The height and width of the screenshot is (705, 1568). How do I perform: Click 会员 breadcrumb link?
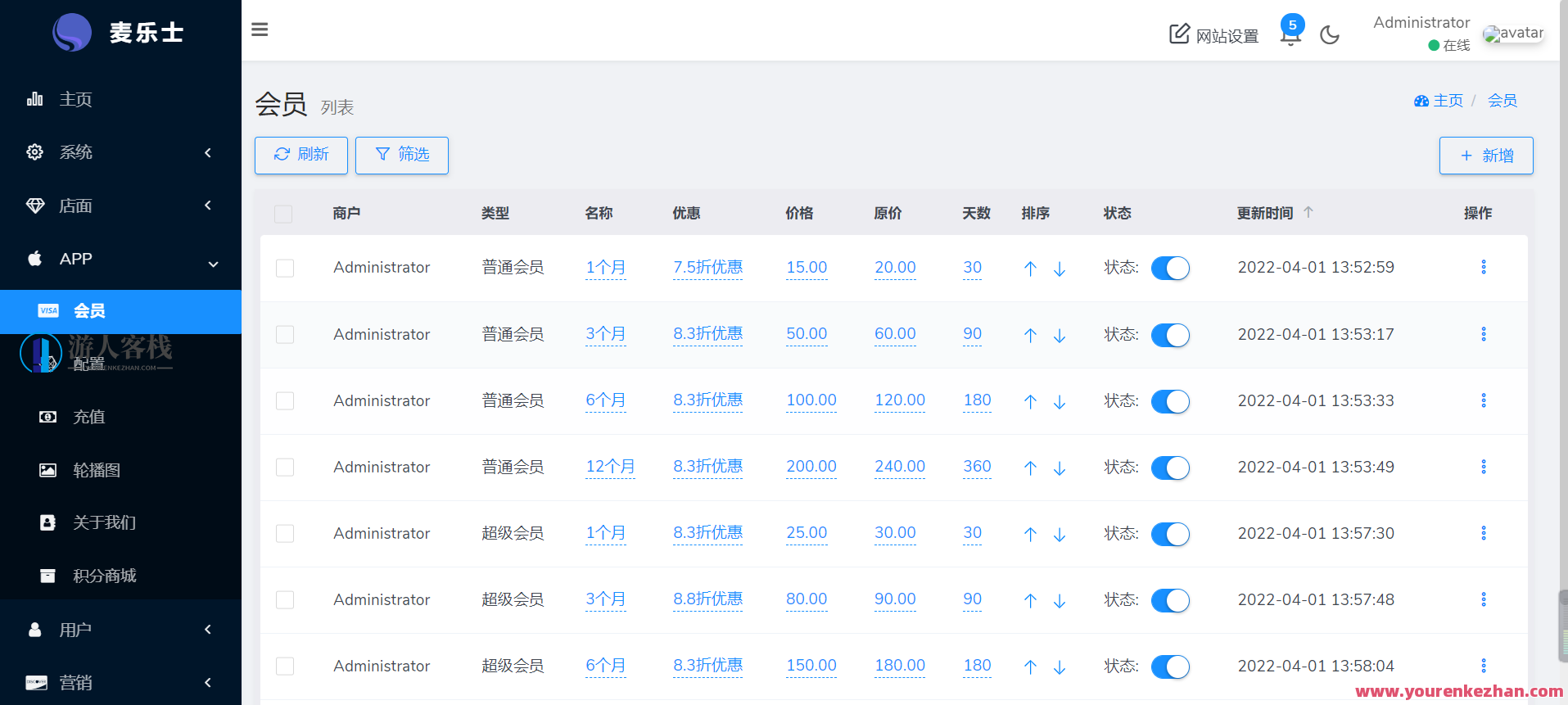click(x=1502, y=101)
